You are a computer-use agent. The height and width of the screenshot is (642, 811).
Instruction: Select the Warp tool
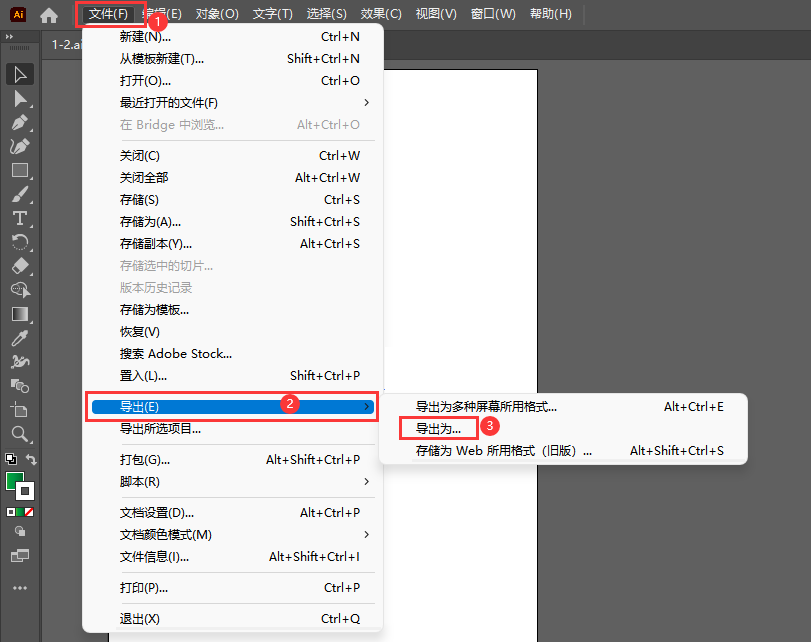click(20, 362)
